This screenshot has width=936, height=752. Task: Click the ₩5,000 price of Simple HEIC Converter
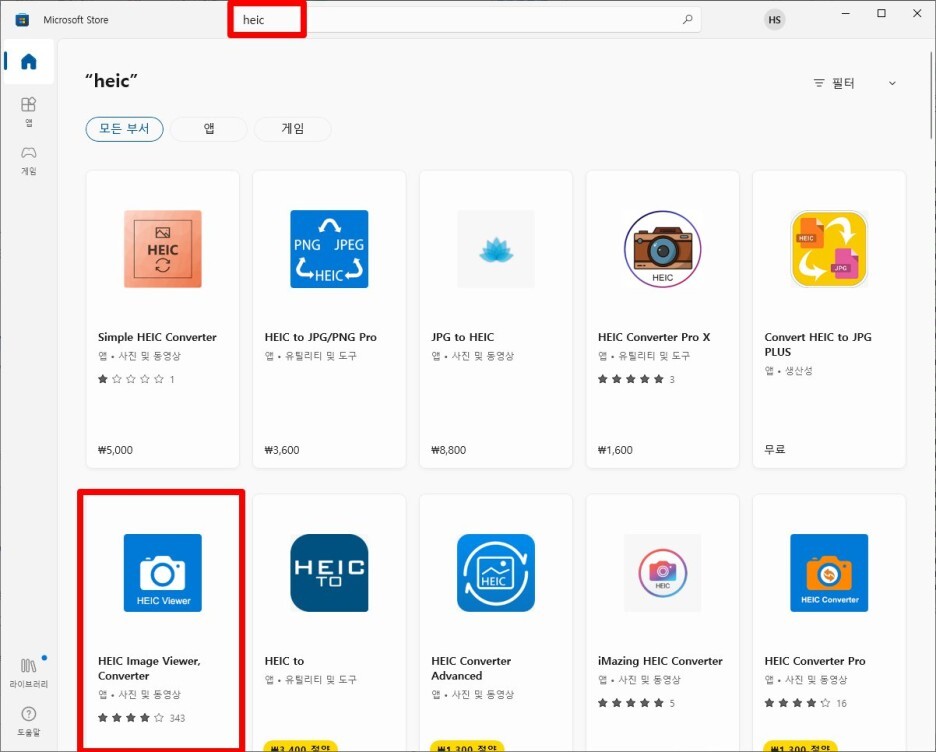(115, 450)
